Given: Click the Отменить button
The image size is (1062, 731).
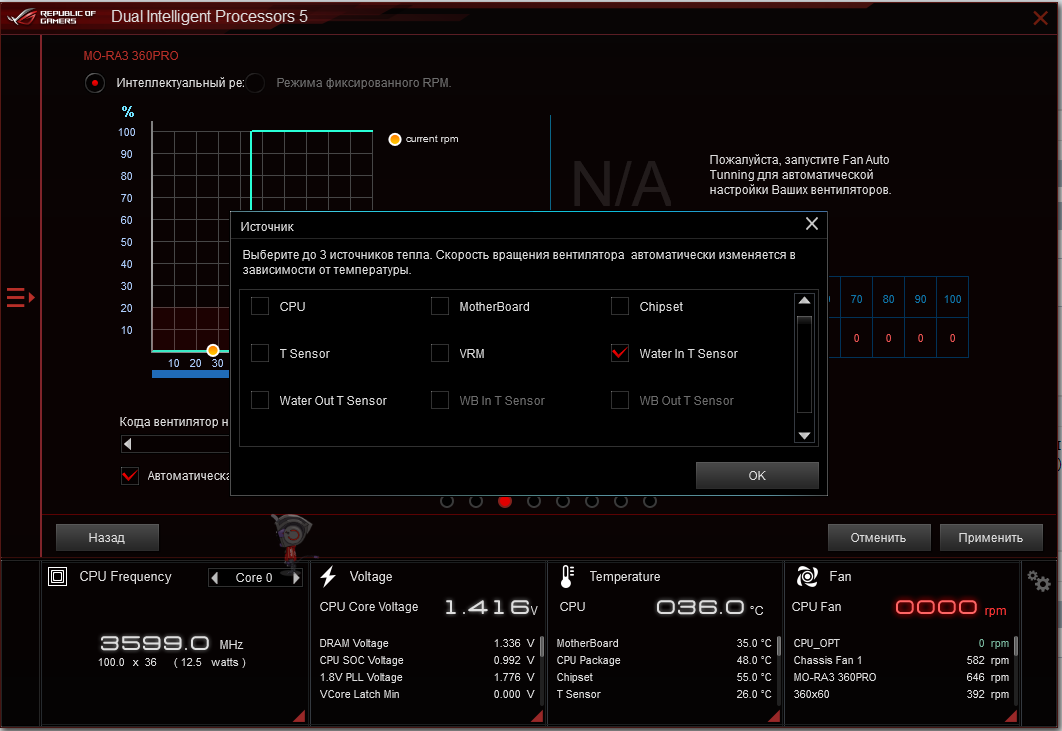Looking at the screenshot, I should click(x=878, y=537).
